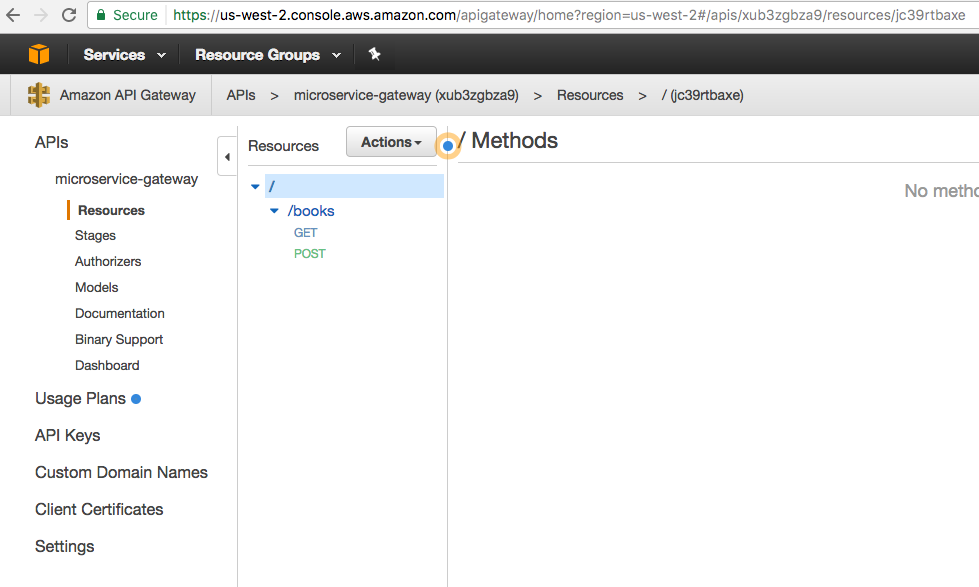Select microservice-gateway API in sidebar
The width and height of the screenshot is (979, 587).
click(127, 179)
